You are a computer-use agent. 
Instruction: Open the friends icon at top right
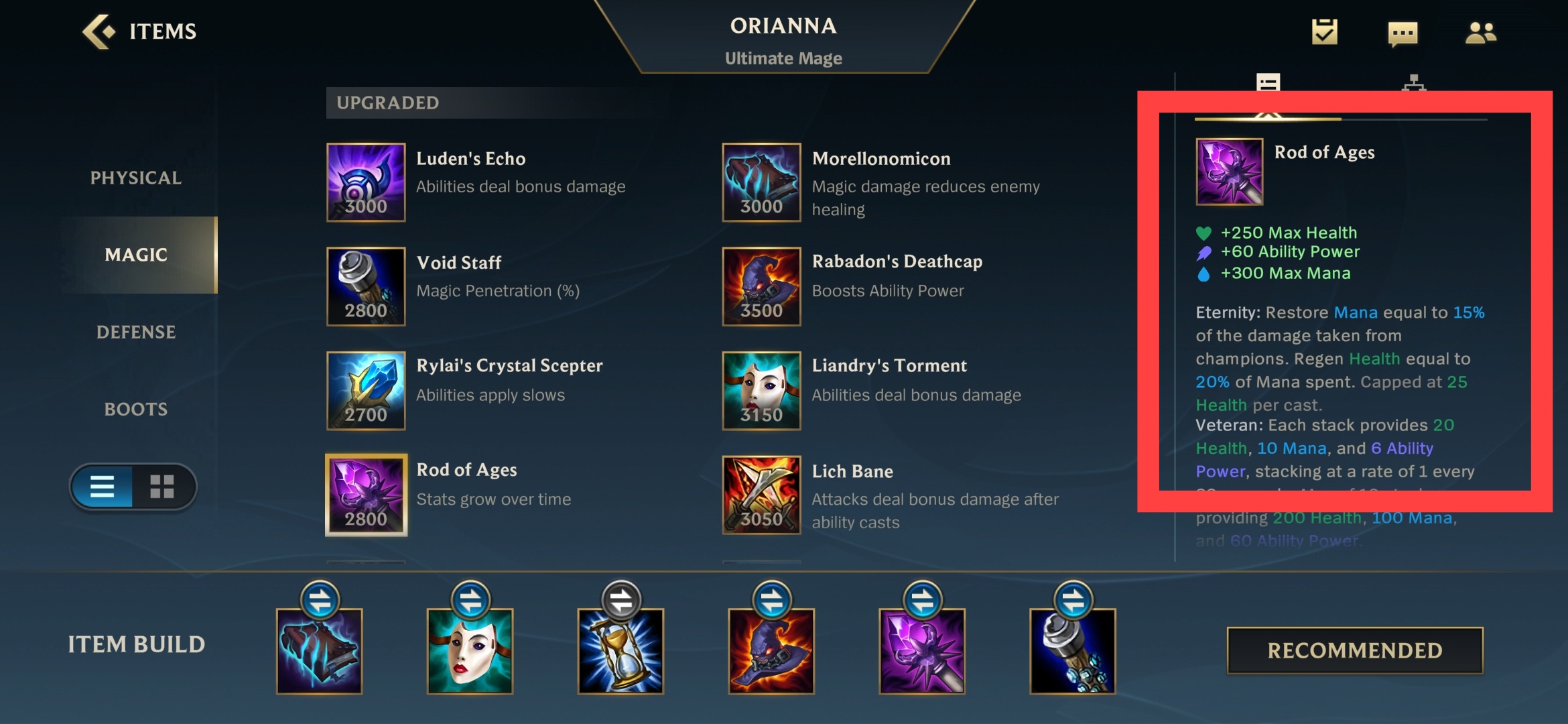[x=1480, y=33]
